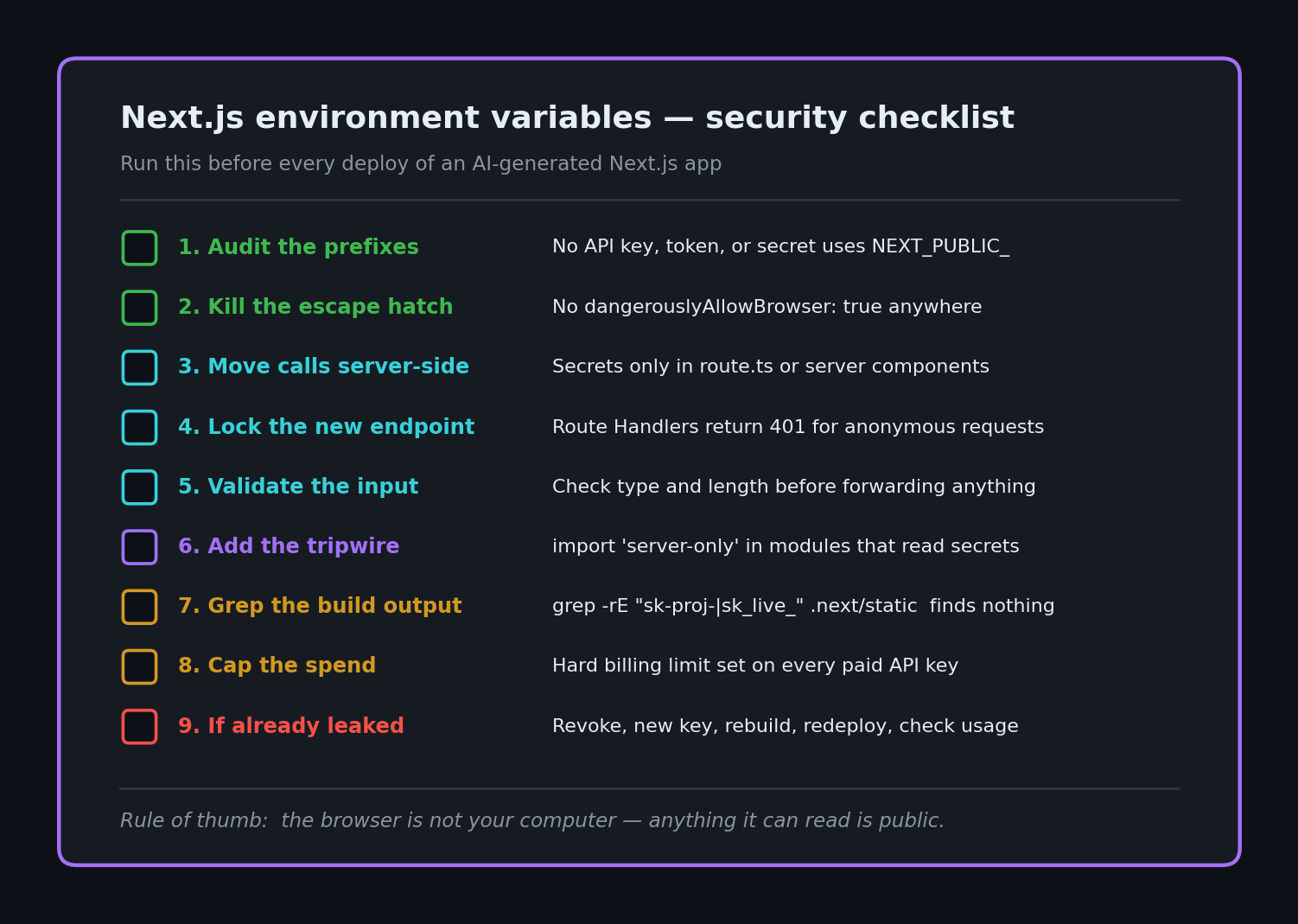Viewport: 1298px width, 924px height.
Task: Click the label '7. Grep the build output'
Action: pos(320,607)
